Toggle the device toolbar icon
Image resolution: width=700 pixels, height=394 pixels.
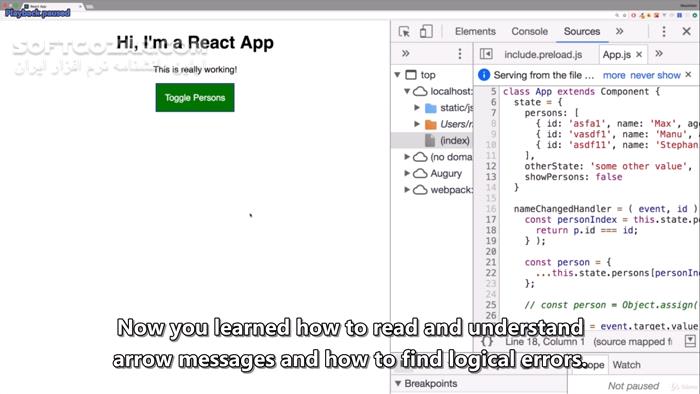coord(426,32)
